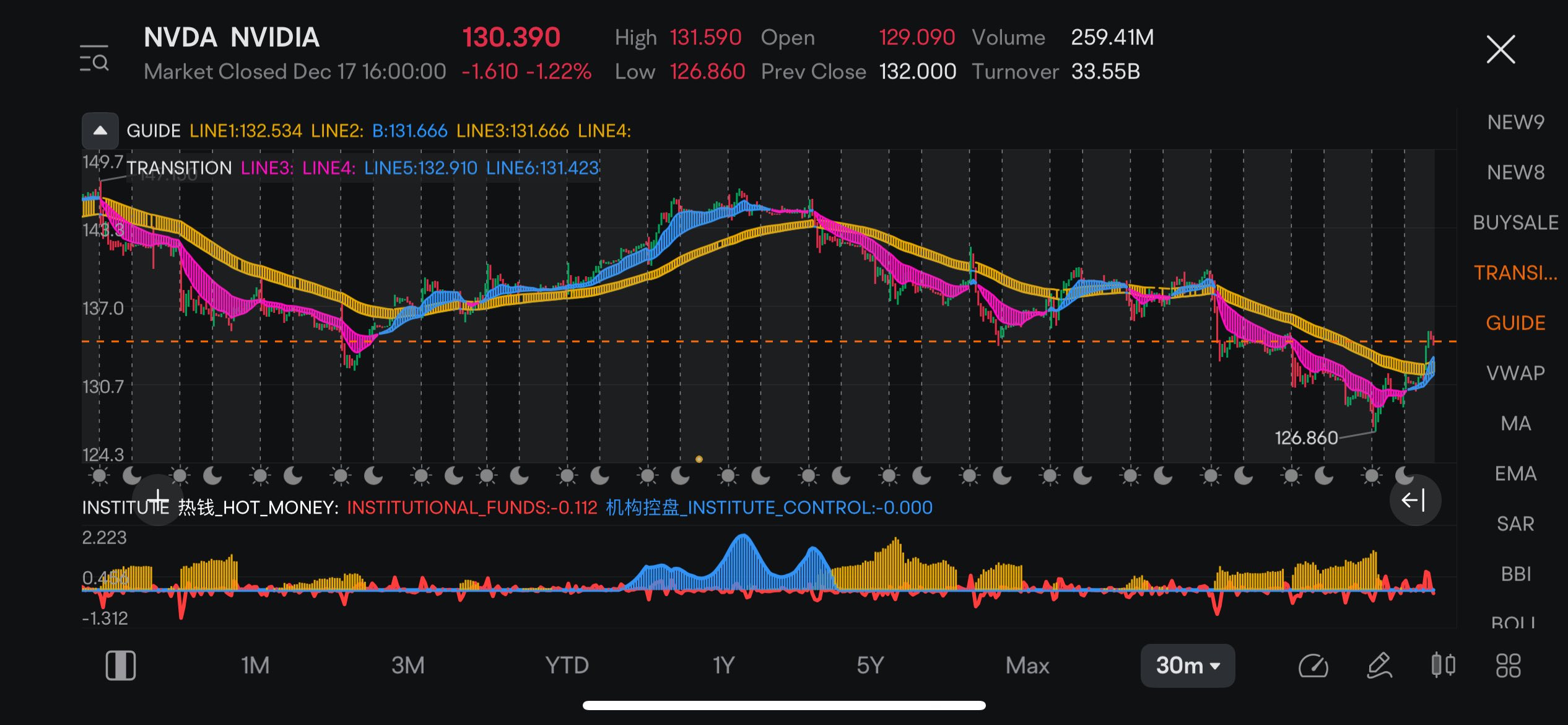Tap the NVDA NVIDIA ticker title

click(x=232, y=38)
